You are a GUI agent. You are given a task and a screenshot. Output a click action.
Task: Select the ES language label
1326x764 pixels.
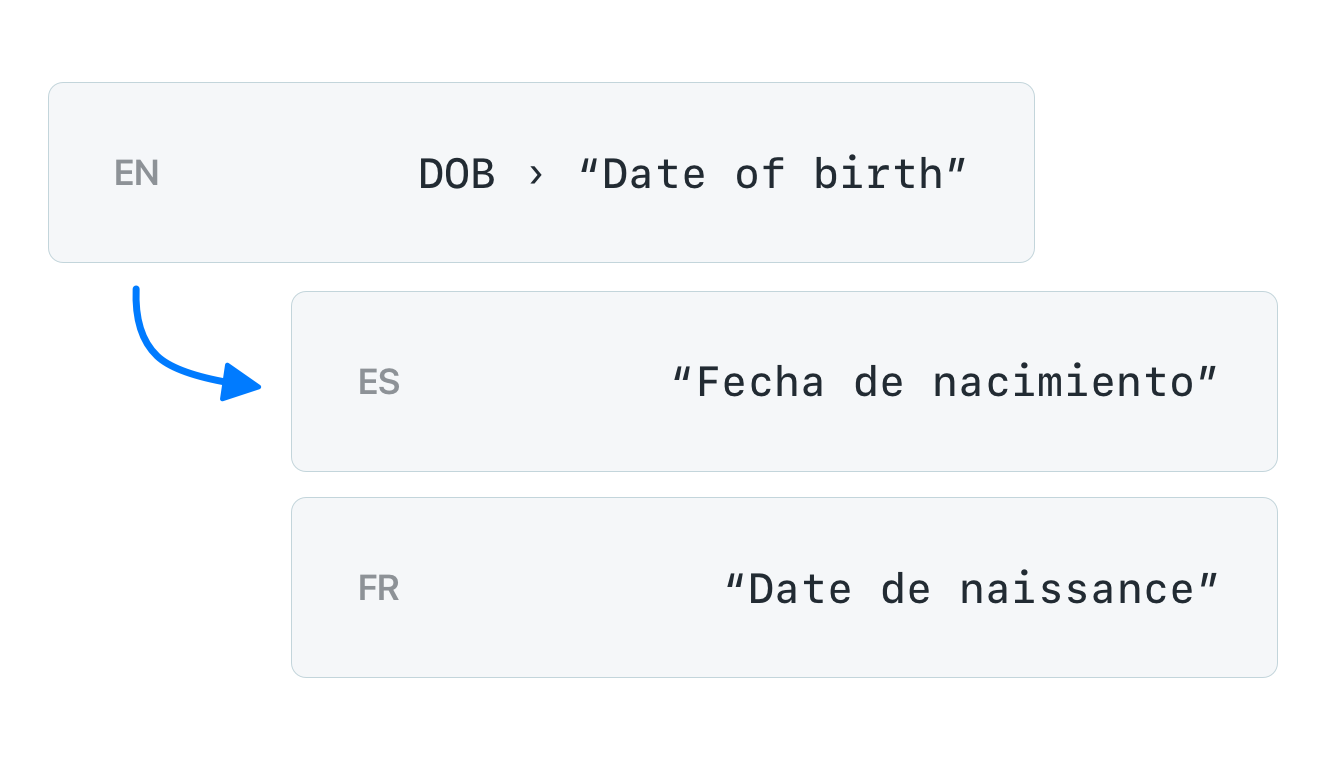pos(379,381)
